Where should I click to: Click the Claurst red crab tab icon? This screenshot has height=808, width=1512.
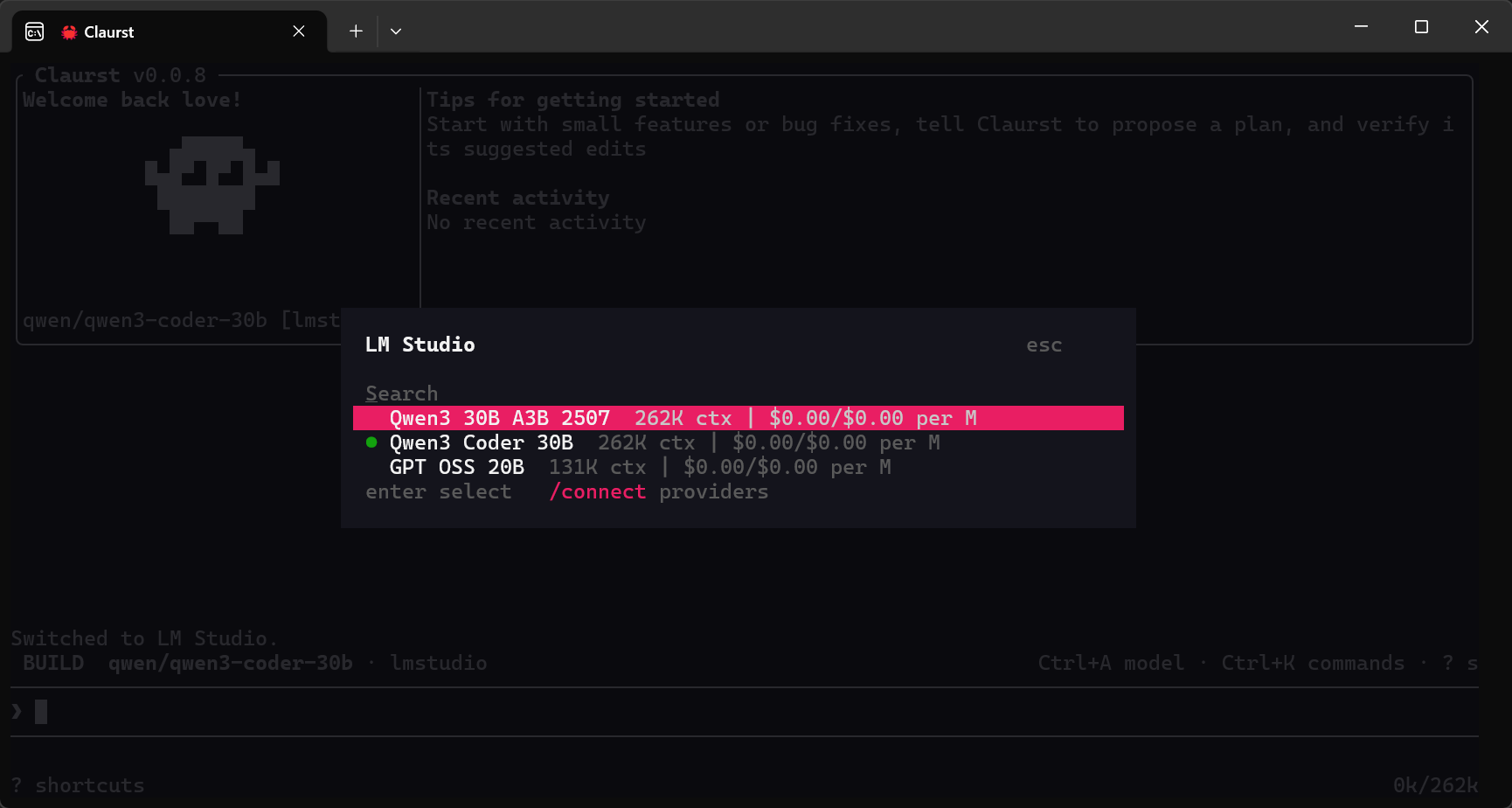point(69,32)
